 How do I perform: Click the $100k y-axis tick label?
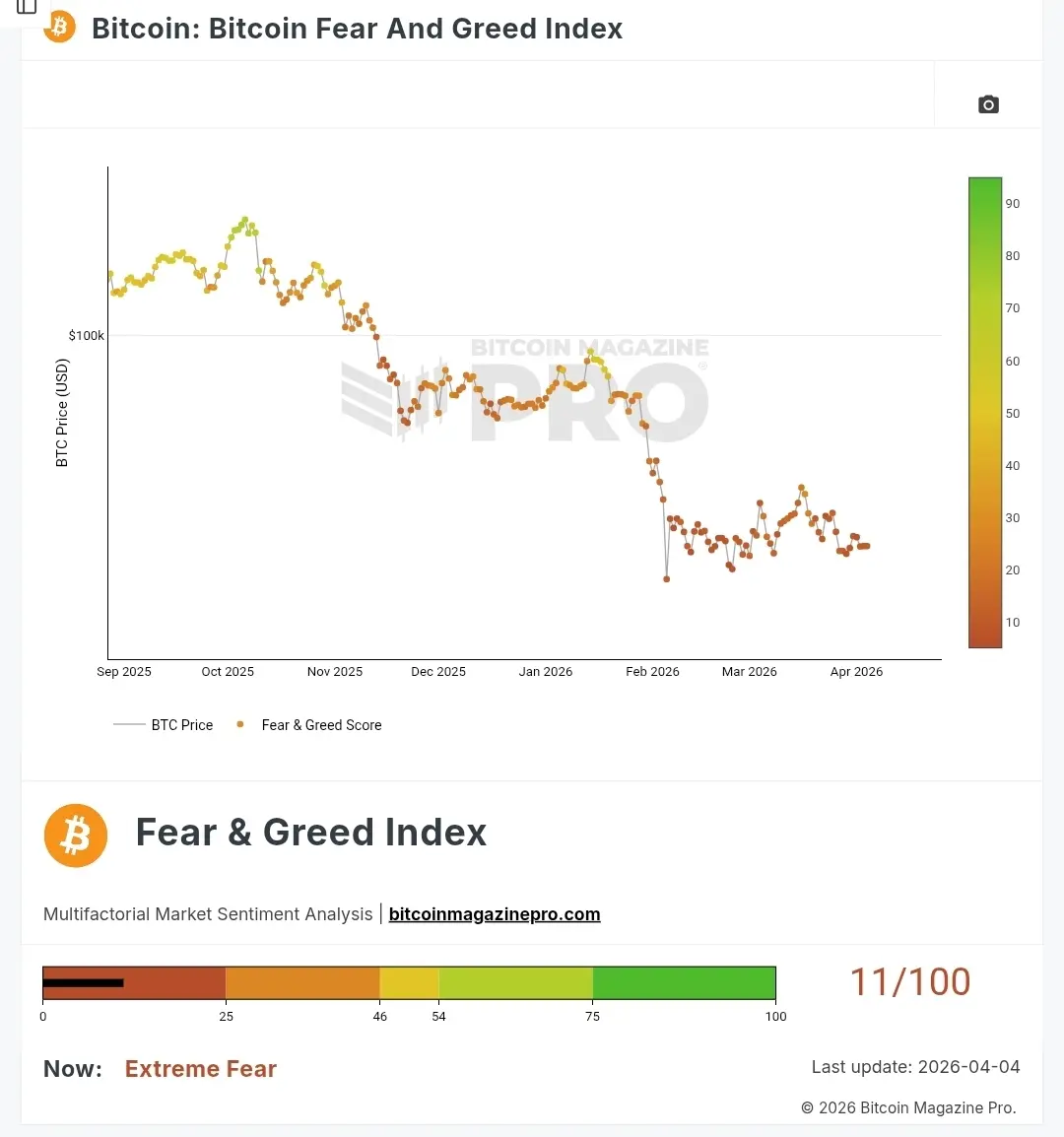click(x=86, y=336)
